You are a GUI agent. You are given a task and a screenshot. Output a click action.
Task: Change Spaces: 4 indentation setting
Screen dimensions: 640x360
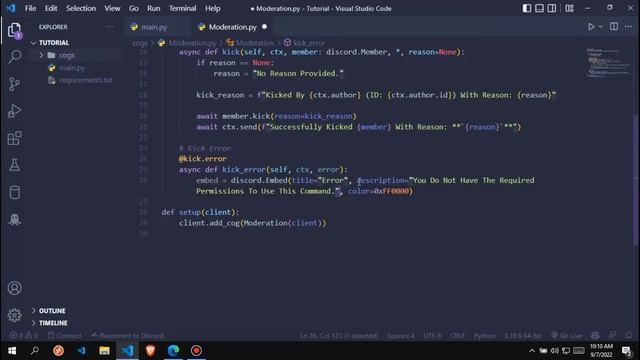(400, 336)
